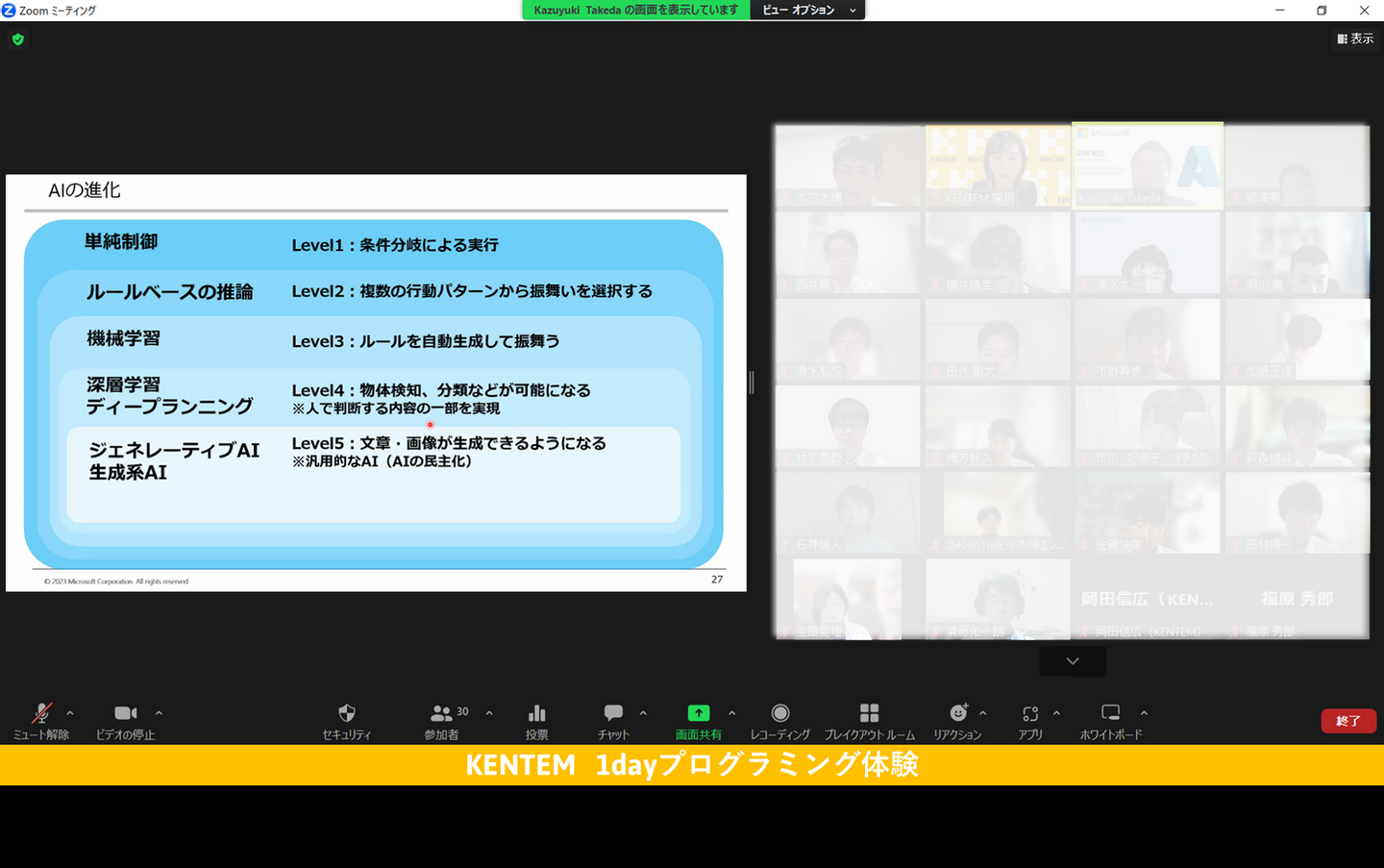Click the green Share Screen icon
This screenshot has height=868, width=1384.
coord(699,713)
